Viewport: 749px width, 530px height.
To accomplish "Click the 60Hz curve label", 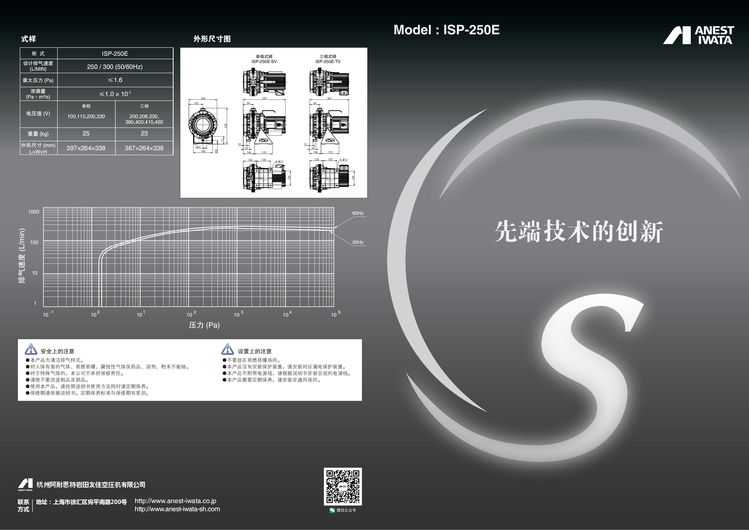I will coord(357,213).
